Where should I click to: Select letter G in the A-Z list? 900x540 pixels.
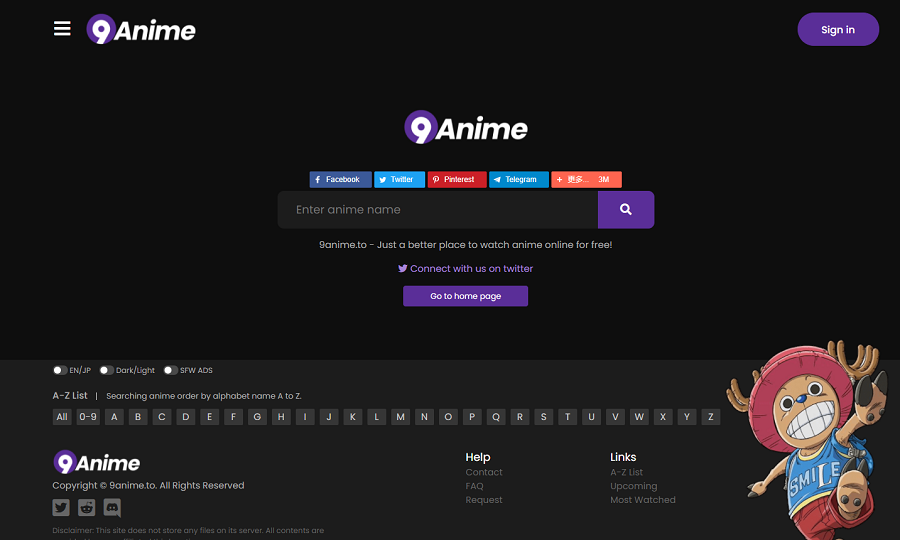point(257,417)
